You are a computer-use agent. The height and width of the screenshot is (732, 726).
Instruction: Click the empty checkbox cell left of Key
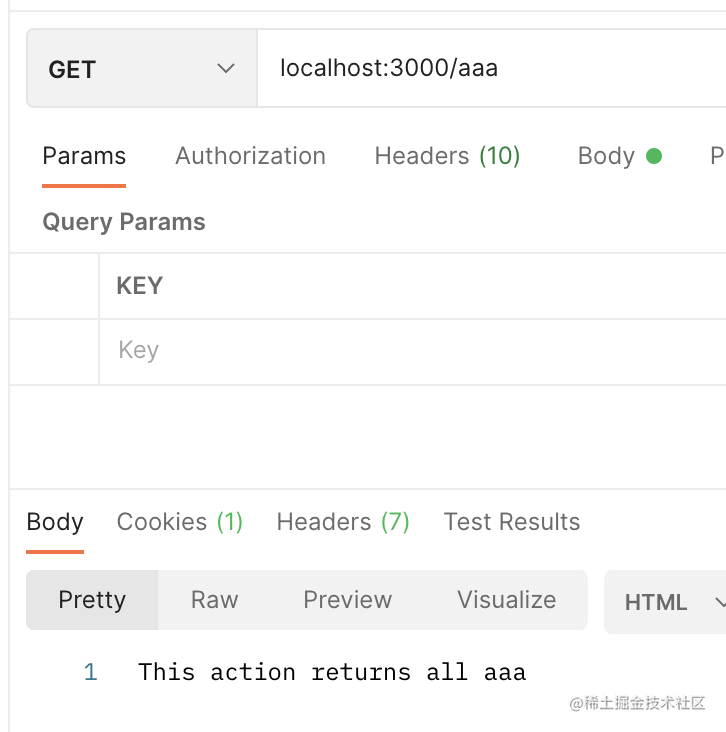[x=54, y=351]
